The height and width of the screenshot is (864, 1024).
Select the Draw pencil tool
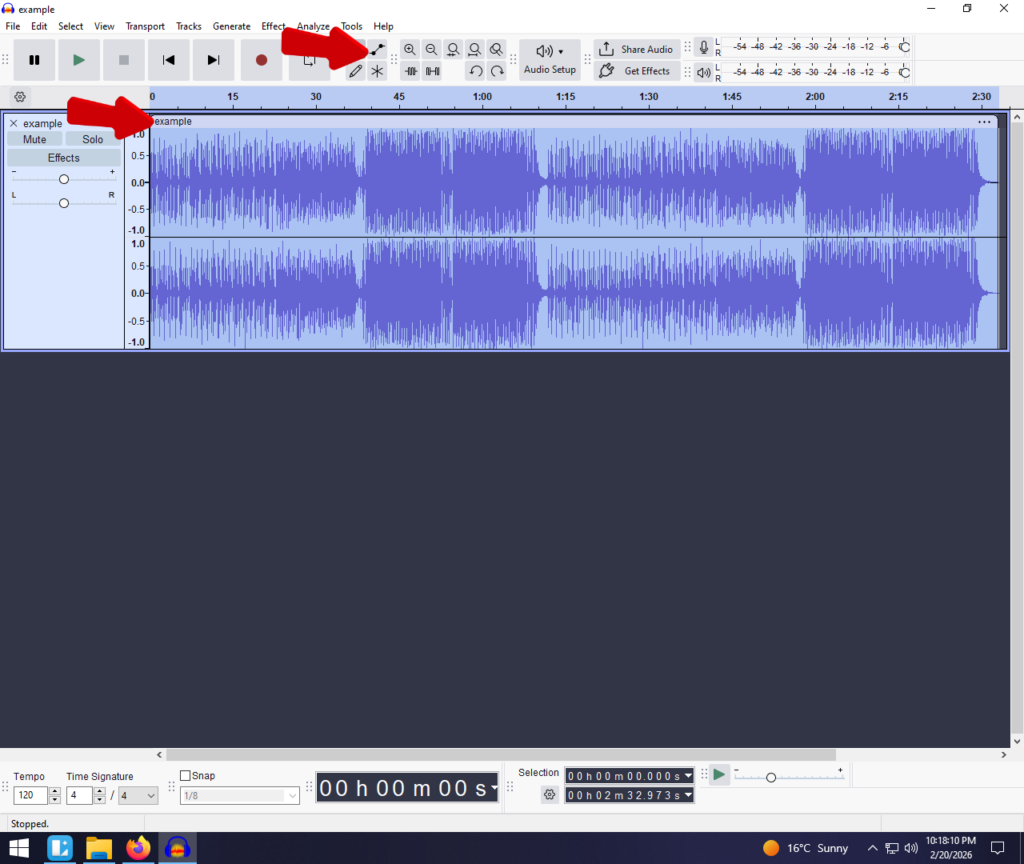click(x=355, y=71)
